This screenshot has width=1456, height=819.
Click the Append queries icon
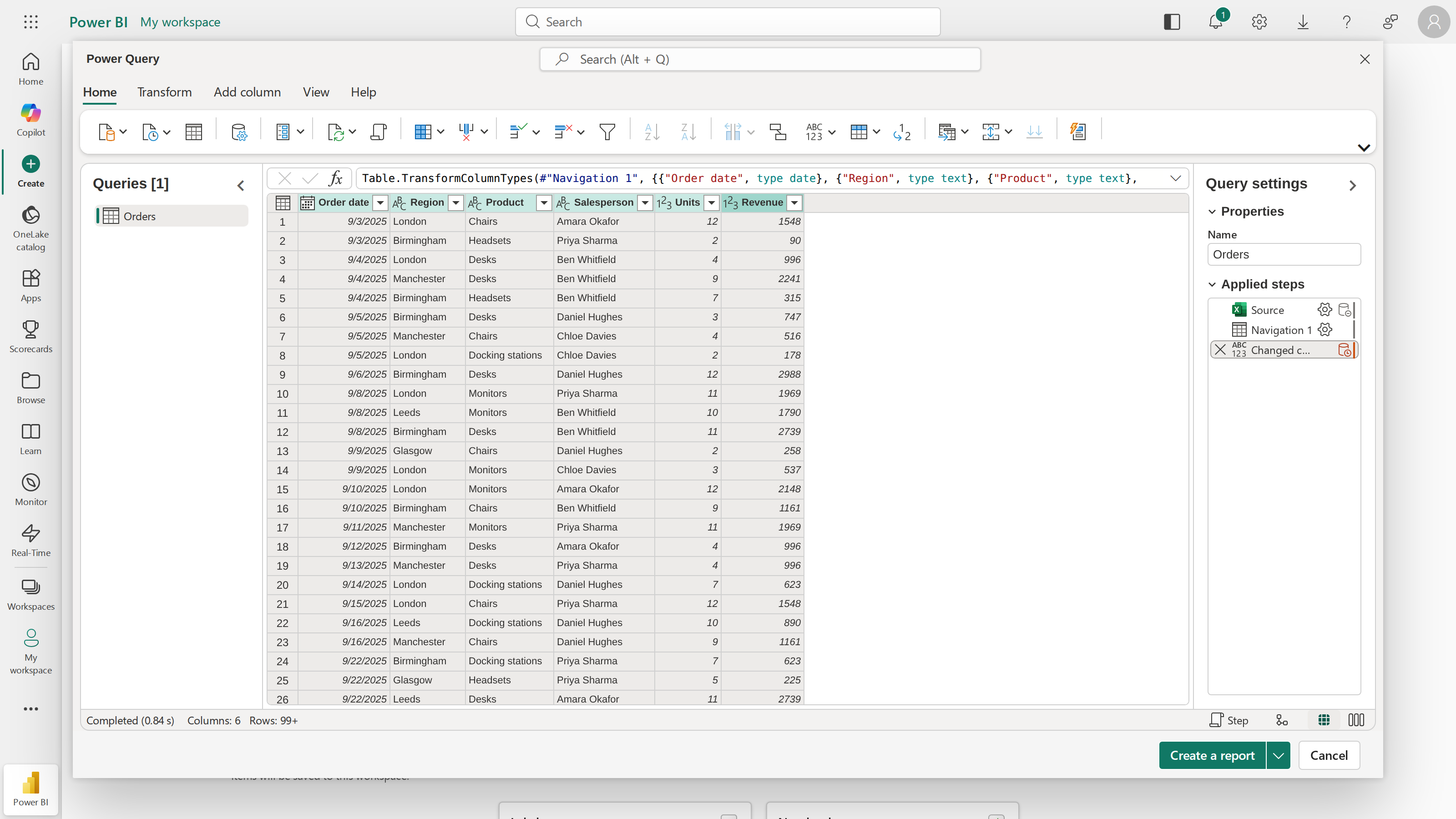(x=990, y=131)
